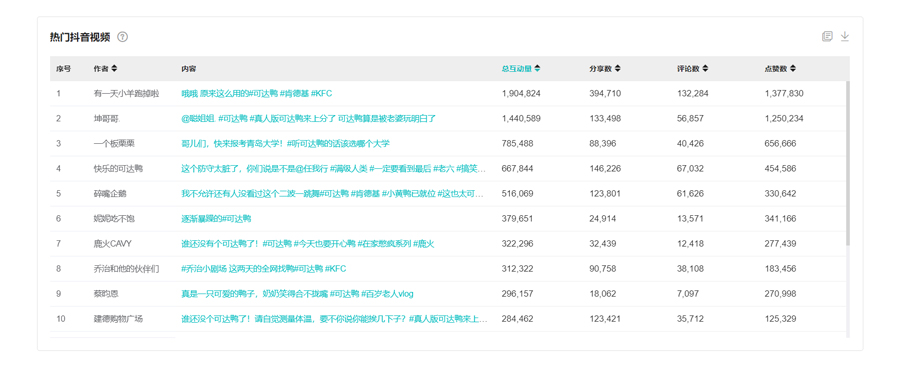Open video link 哦哦 原来这么用的#可达鸭
This screenshot has height=366, width=900.
257,94
